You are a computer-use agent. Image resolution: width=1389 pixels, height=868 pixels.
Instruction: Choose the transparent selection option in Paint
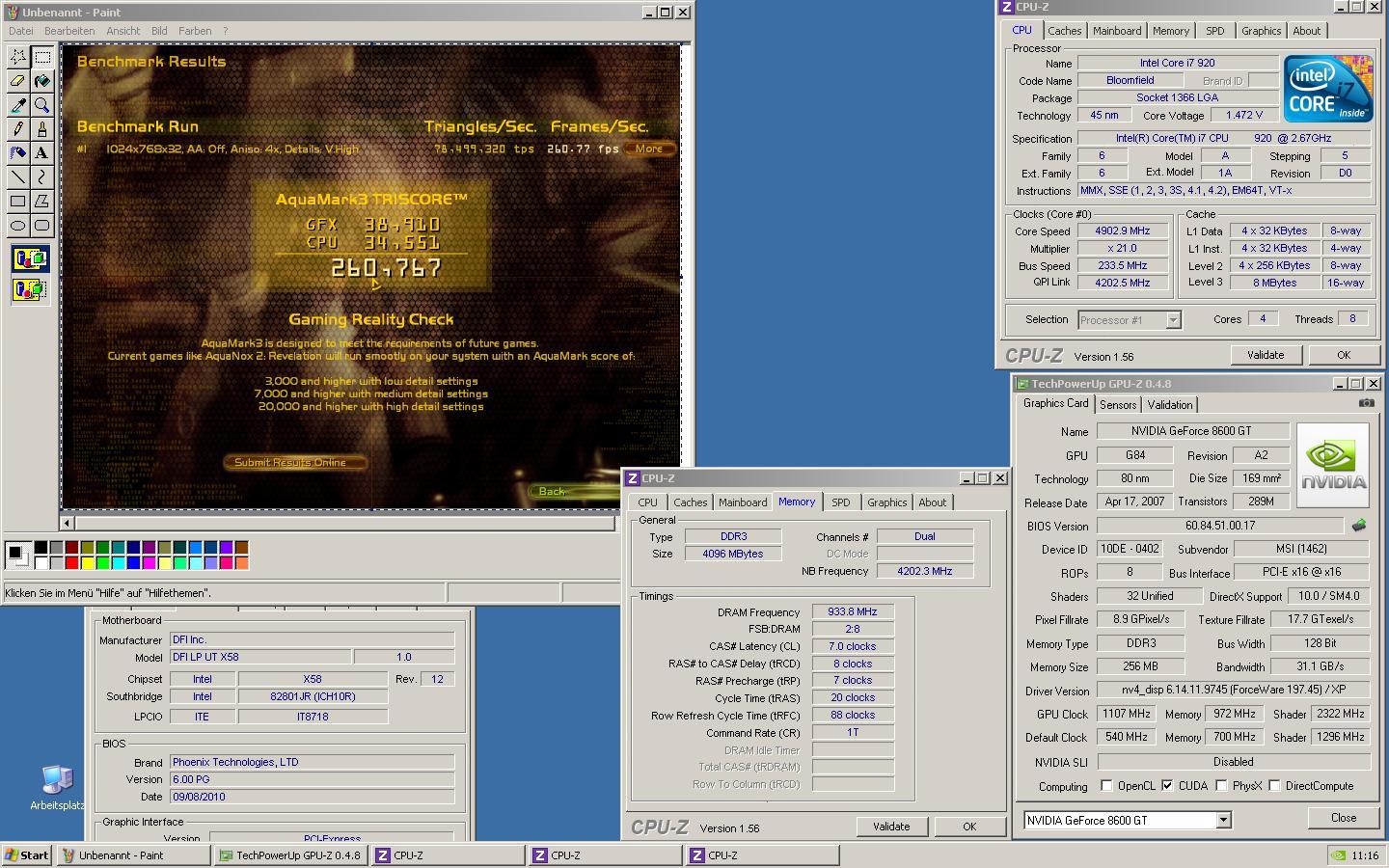[30, 288]
